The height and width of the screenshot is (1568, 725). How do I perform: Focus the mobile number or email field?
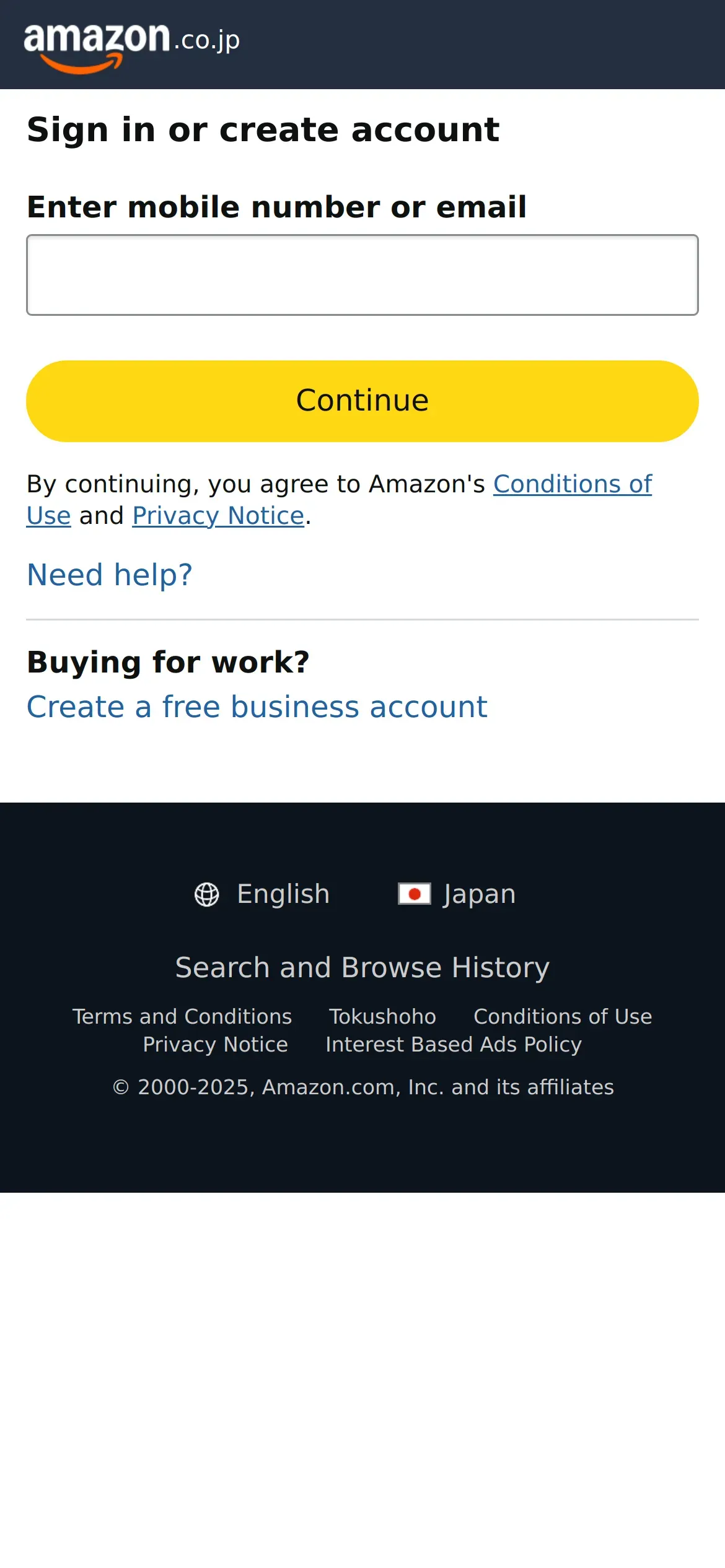click(362, 275)
